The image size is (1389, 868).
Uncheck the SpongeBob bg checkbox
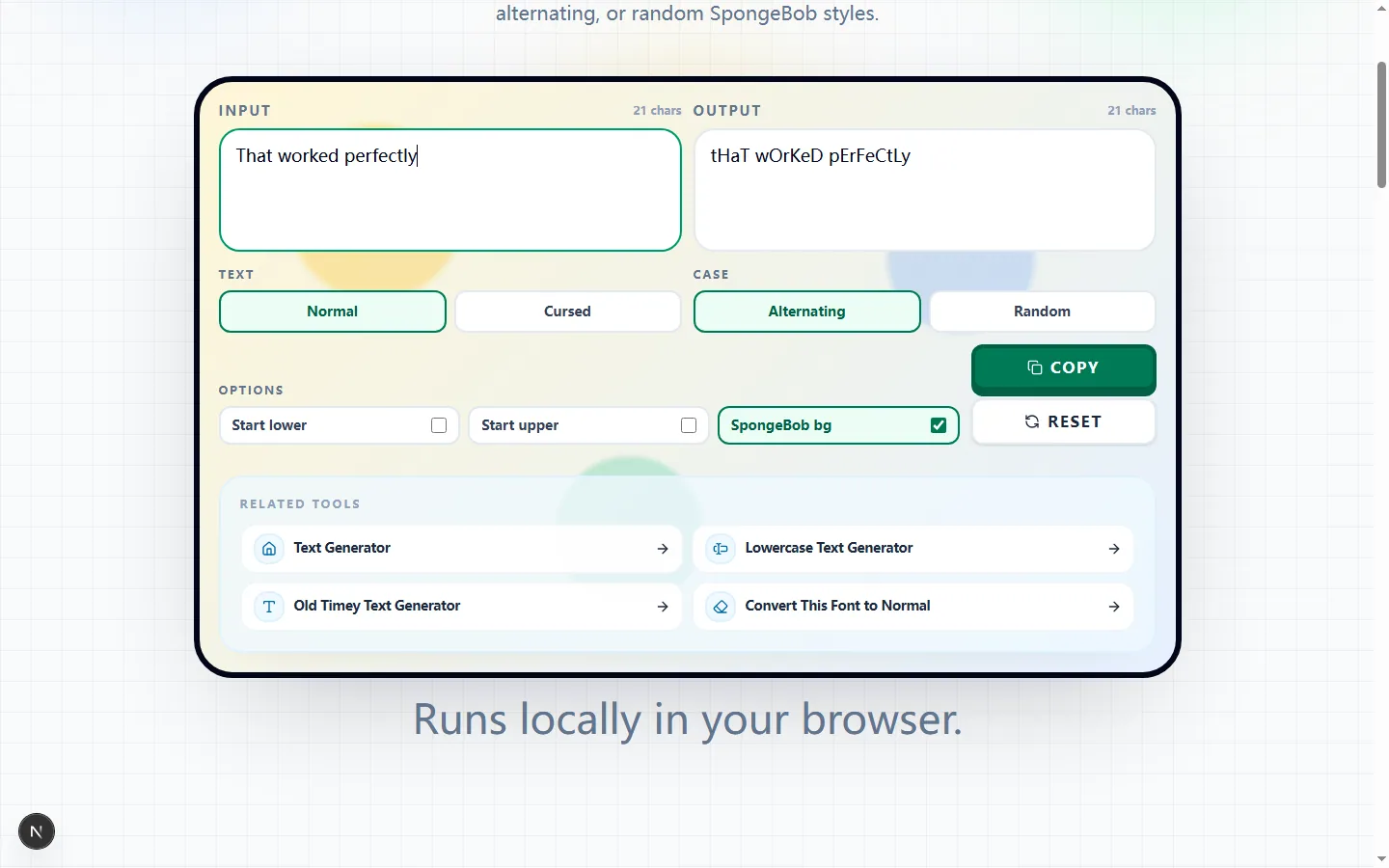[x=939, y=425]
